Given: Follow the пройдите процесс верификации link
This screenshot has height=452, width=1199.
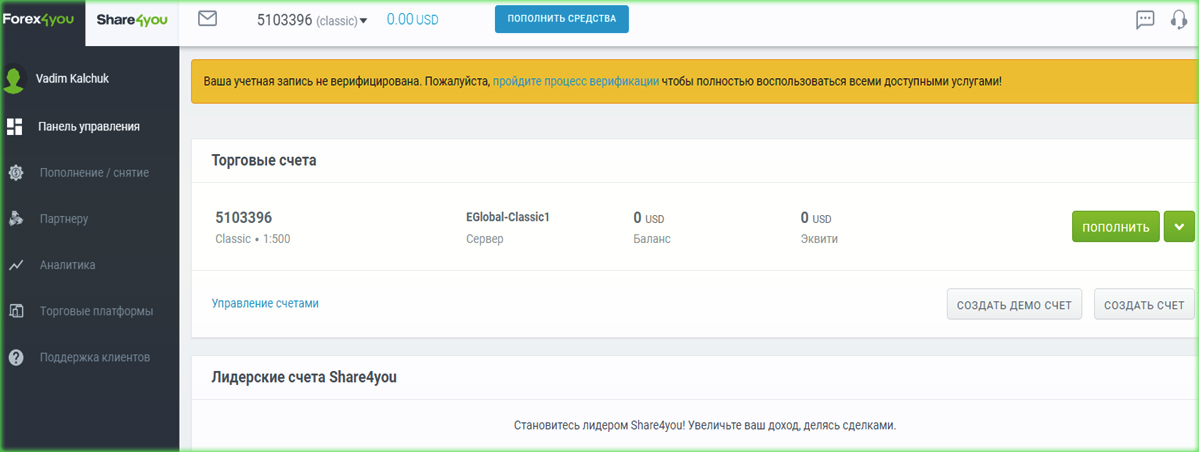Looking at the screenshot, I should coord(575,81).
